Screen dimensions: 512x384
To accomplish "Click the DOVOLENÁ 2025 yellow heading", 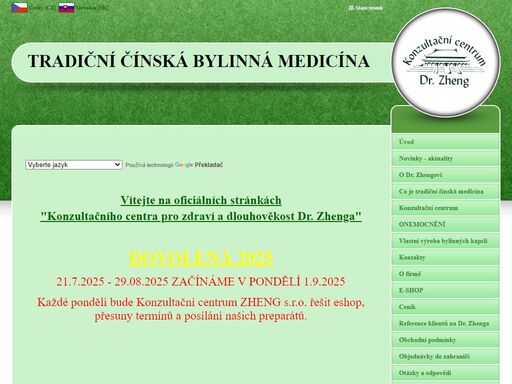I will [201, 258].
